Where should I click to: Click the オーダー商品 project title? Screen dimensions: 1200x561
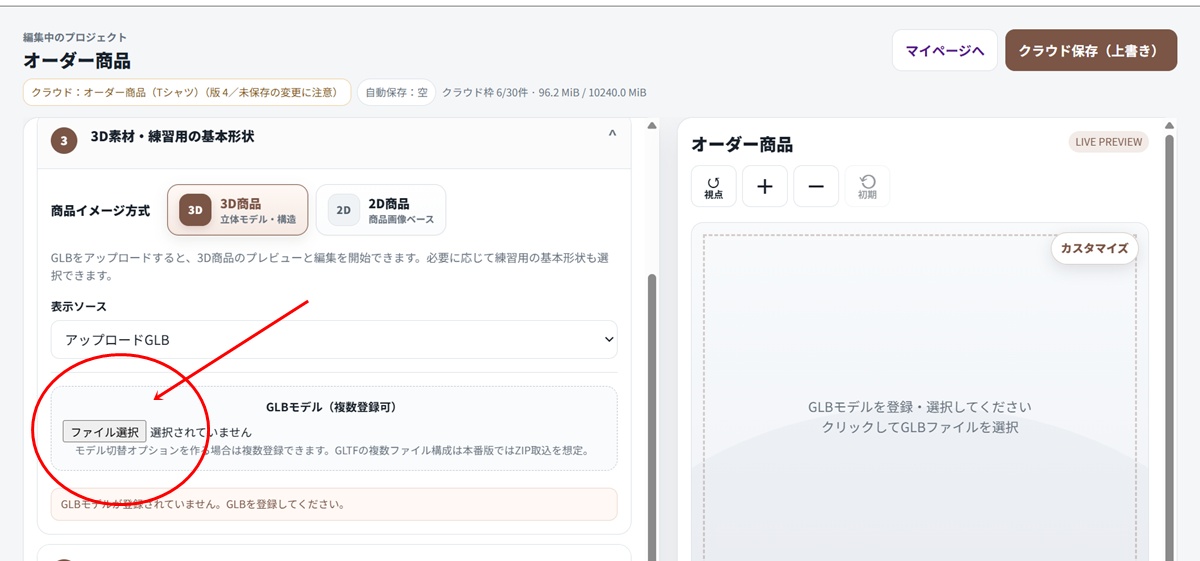pyautogui.click(x=77, y=60)
